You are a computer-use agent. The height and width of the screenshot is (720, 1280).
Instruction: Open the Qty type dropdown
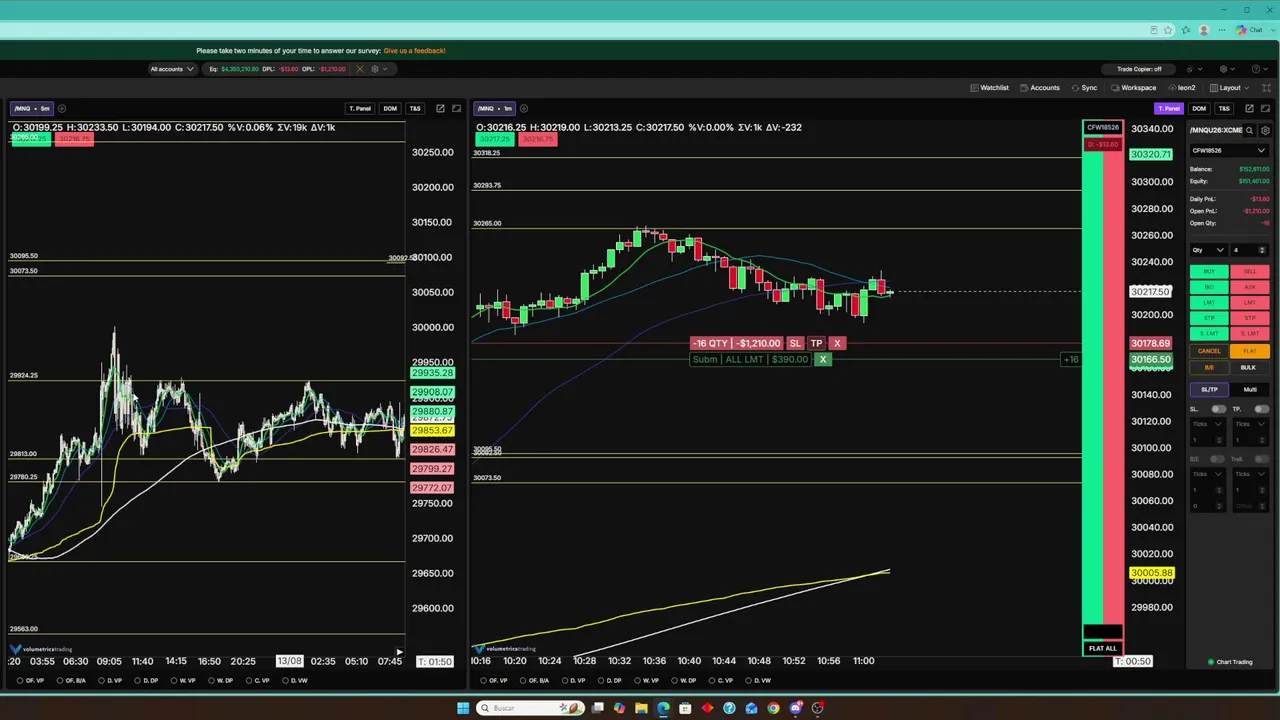pos(1208,250)
